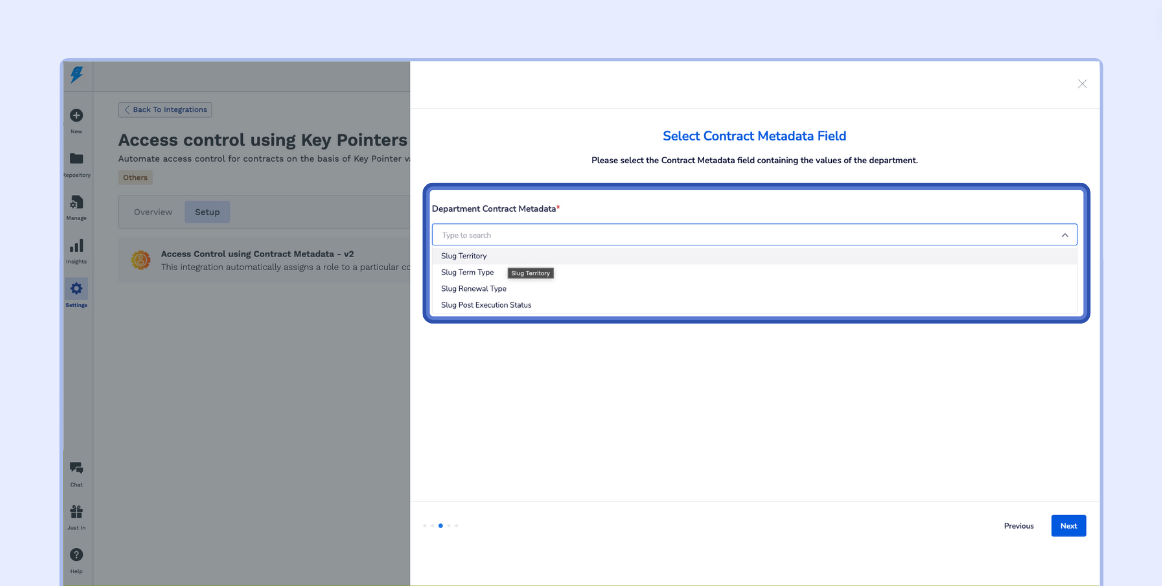The image size is (1162, 586).
Task: Select Slug Term Type option
Action: point(754,272)
